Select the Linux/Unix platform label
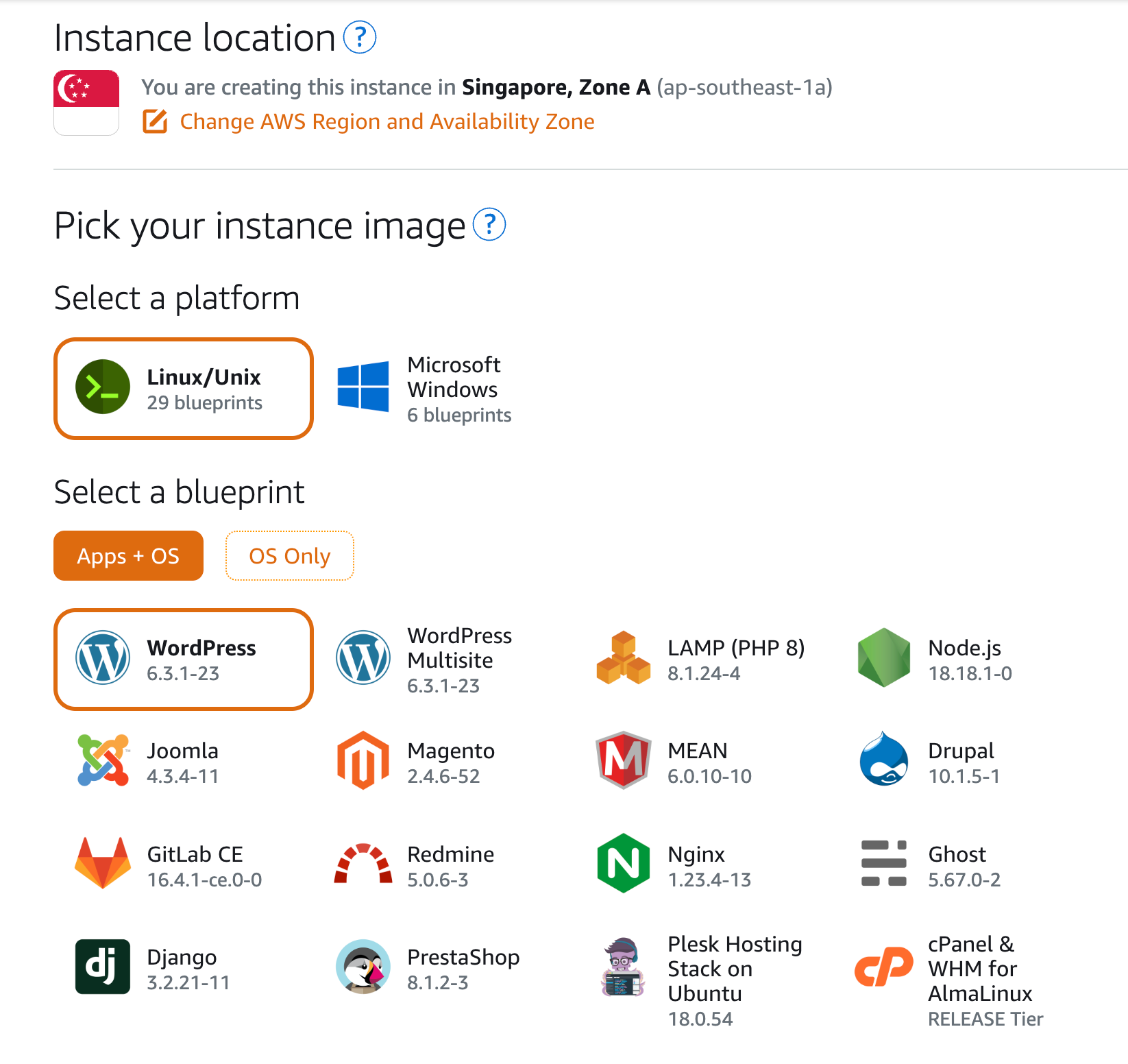 (x=204, y=377)
